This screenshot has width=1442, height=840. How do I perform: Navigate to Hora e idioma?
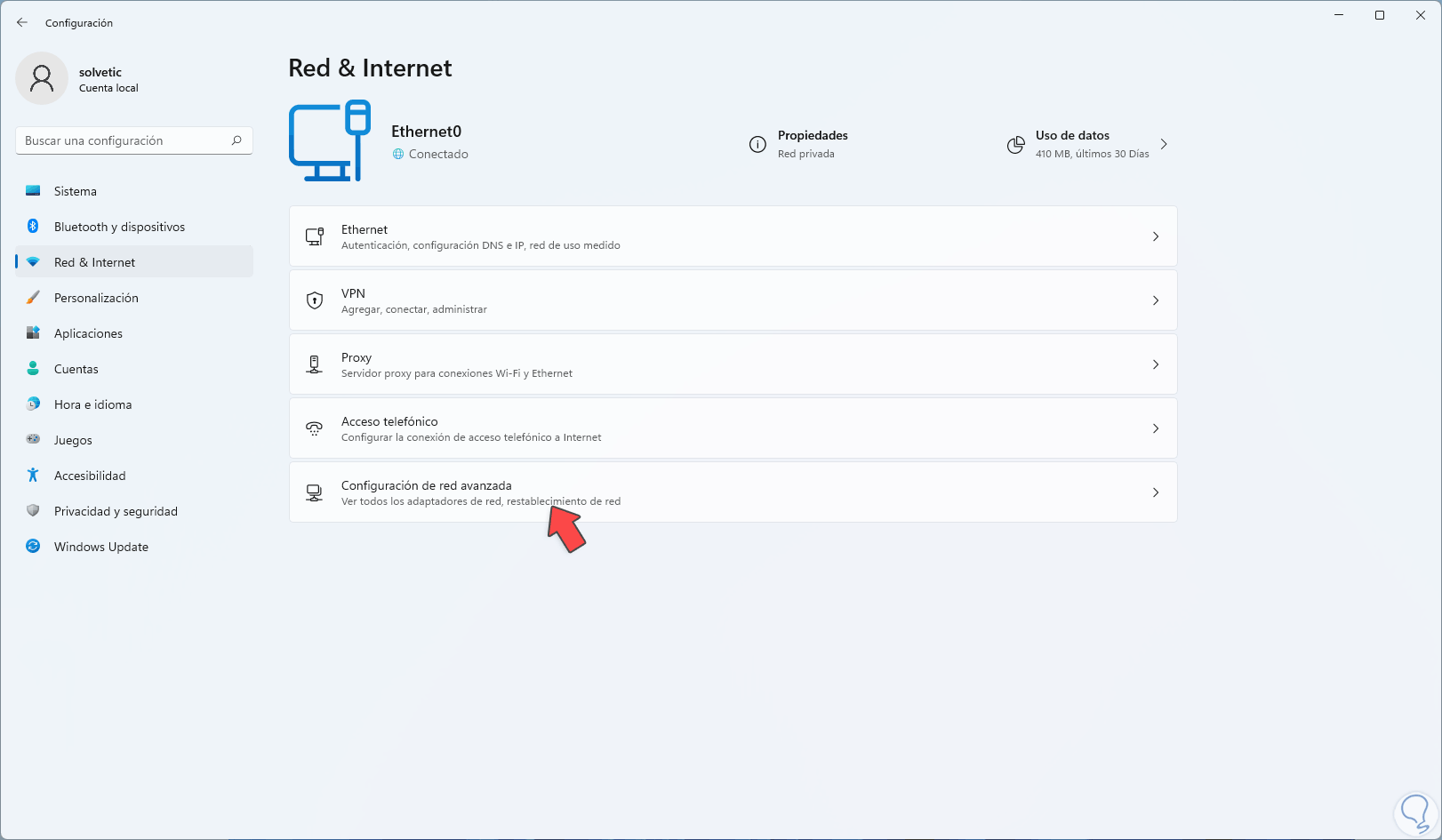tap(134, 404)
